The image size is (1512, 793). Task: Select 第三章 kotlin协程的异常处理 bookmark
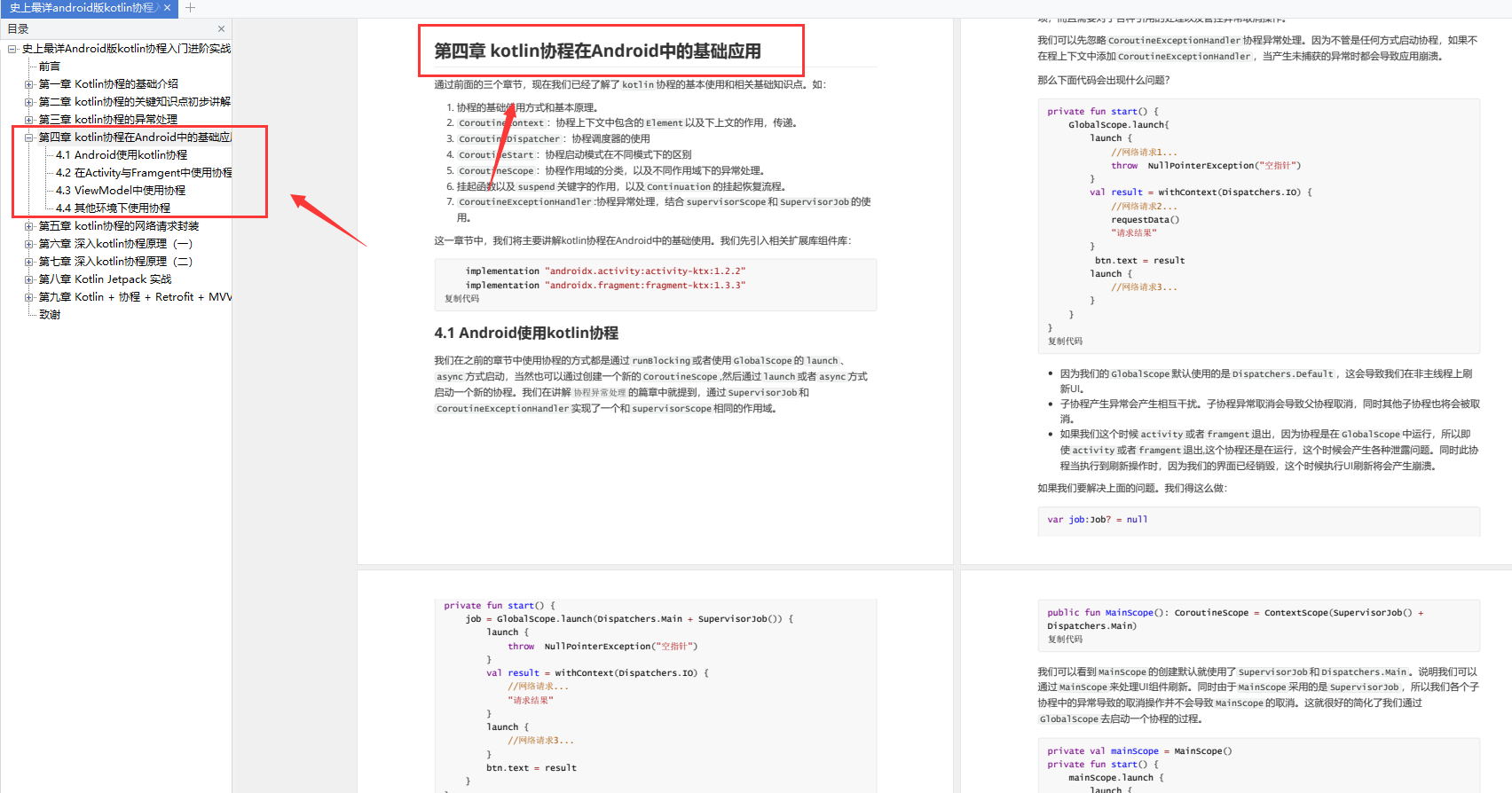pos(108,120)
